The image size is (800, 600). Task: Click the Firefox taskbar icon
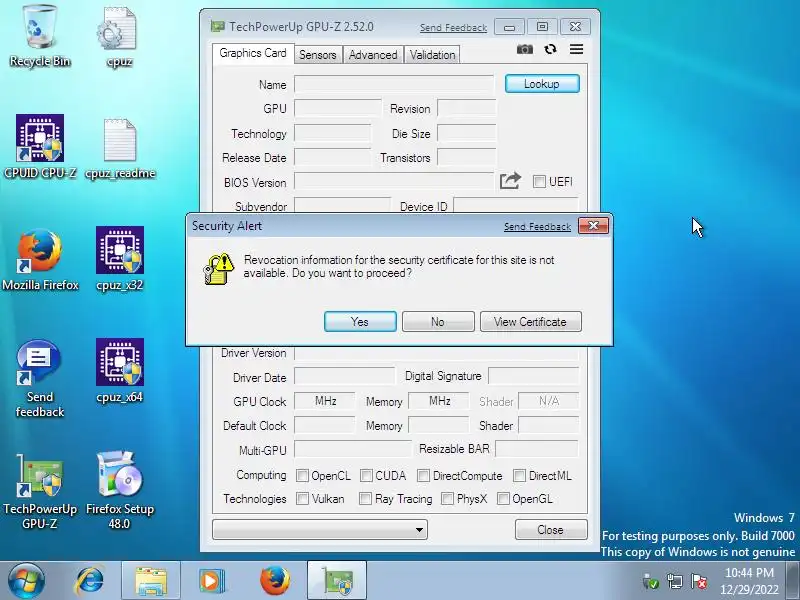[x=274, y=581]
